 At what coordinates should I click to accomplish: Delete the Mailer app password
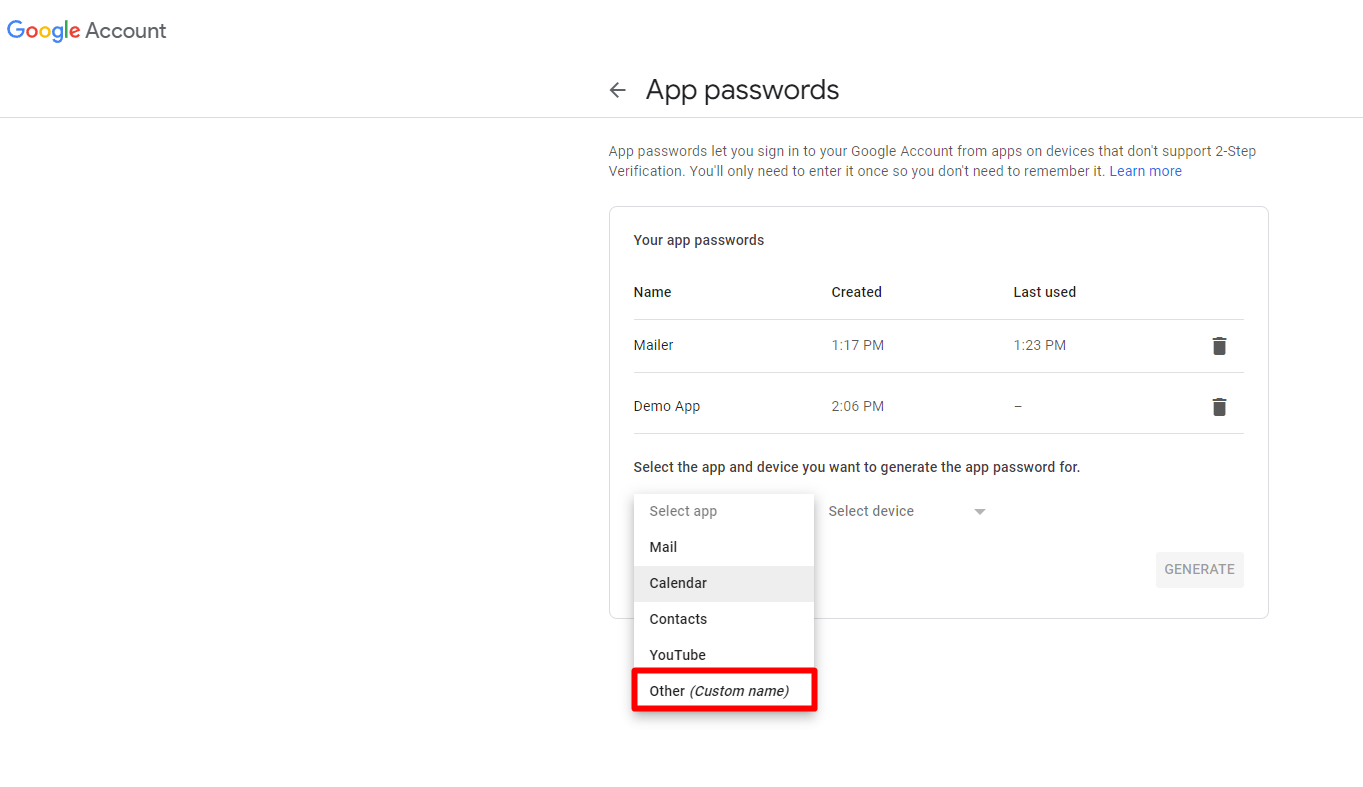coord(1219,346)
